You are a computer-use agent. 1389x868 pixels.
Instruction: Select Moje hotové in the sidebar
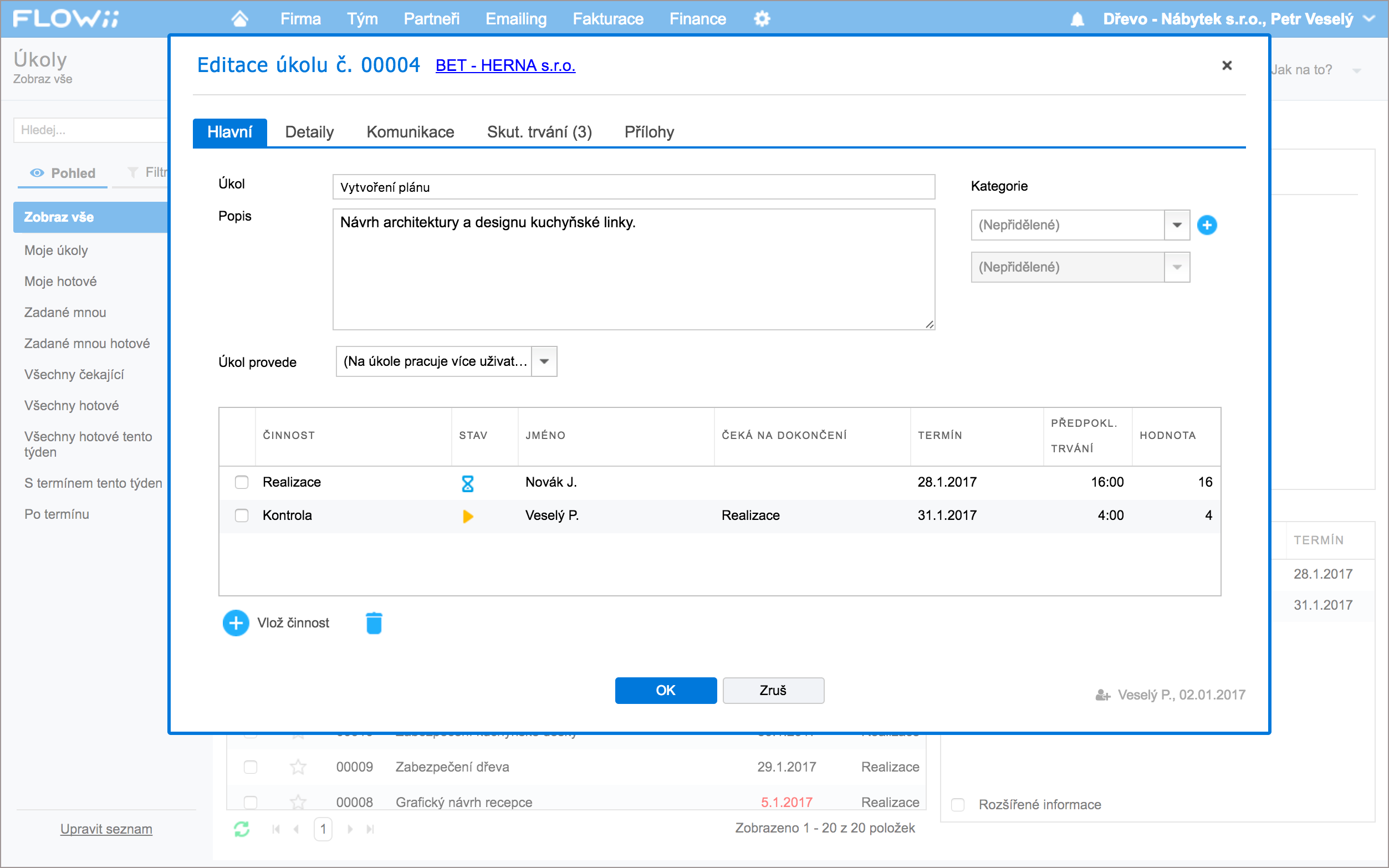[x=60, y=282]
